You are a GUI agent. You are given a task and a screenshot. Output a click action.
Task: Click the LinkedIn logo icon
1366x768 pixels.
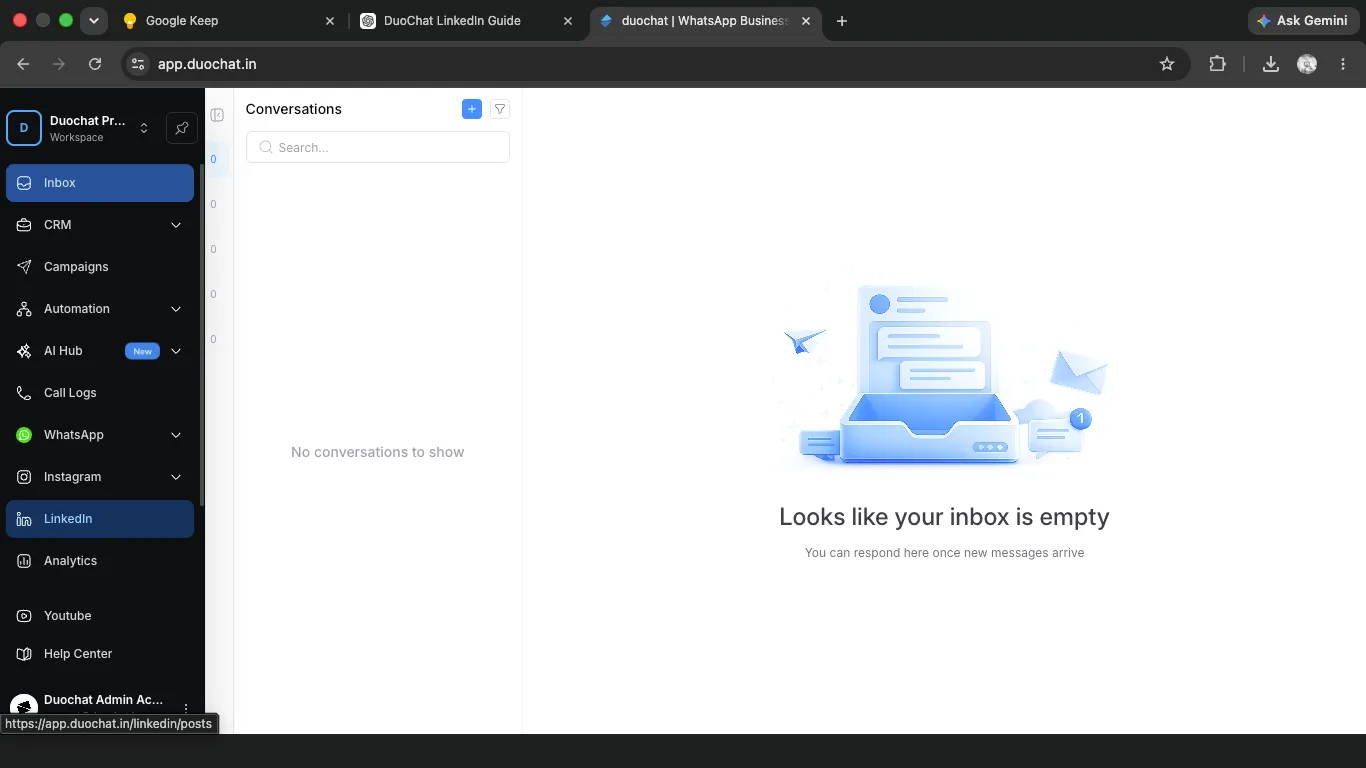pos(24,519)
